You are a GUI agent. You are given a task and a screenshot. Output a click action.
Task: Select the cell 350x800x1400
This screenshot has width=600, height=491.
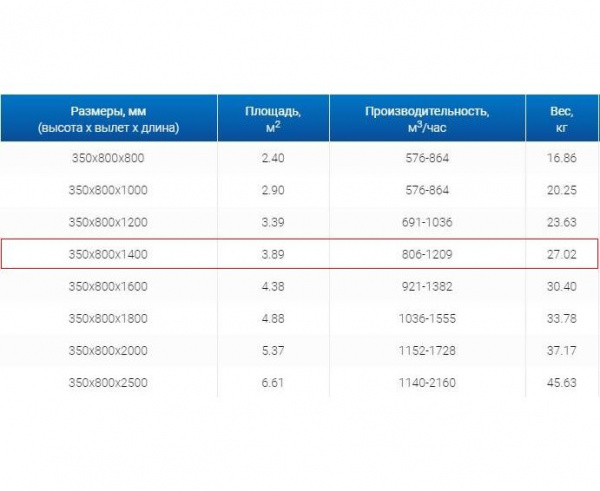108,254
